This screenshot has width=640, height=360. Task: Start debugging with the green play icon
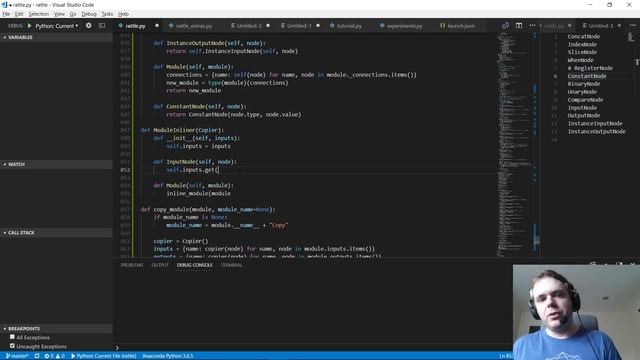(x=29, y=26)
